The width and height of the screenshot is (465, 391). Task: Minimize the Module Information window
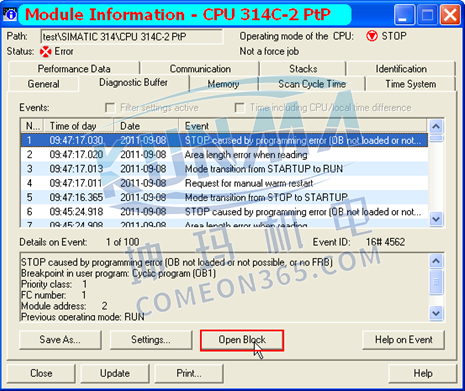coord(404,15)
